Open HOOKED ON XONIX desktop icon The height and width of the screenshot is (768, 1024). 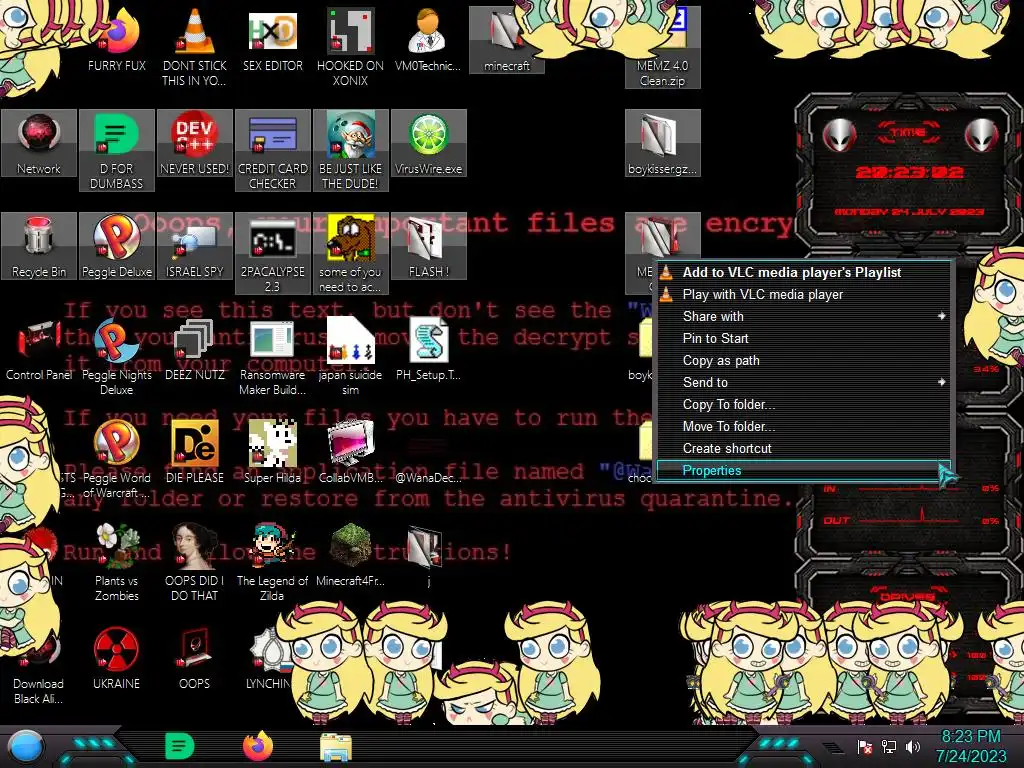click(350, 48)
